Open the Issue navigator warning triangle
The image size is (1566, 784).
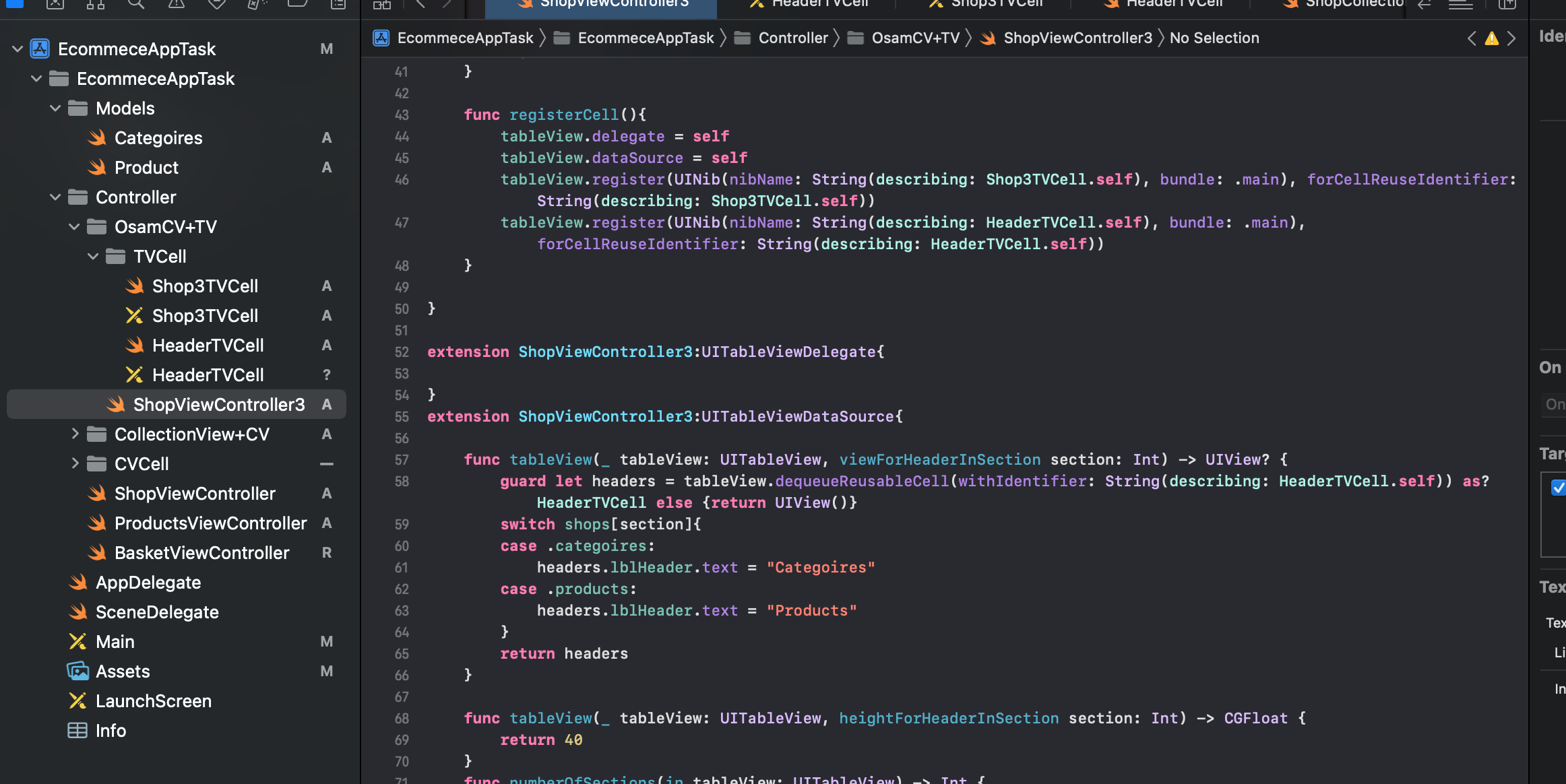[176, 4]
